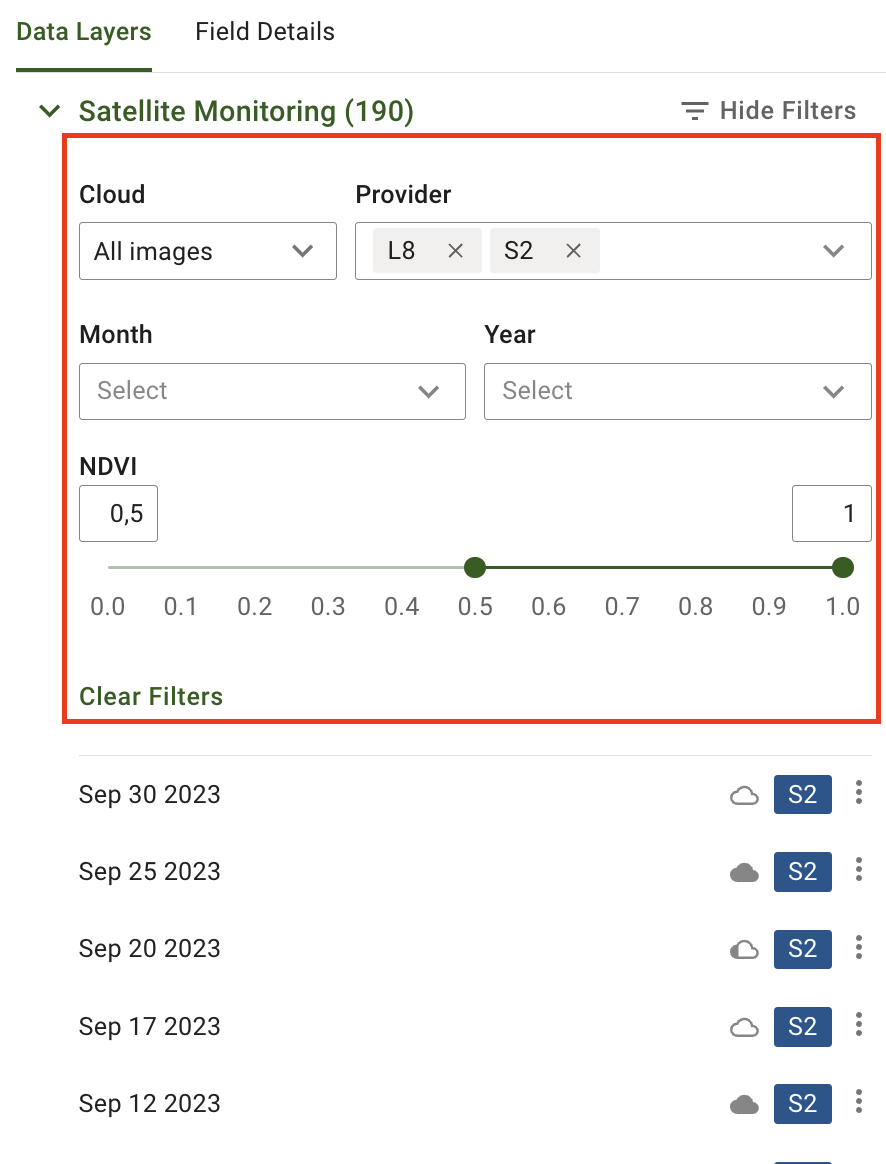Open the Year select dropdown
This screenshot has width=886, height=1164.
point(677,391)
